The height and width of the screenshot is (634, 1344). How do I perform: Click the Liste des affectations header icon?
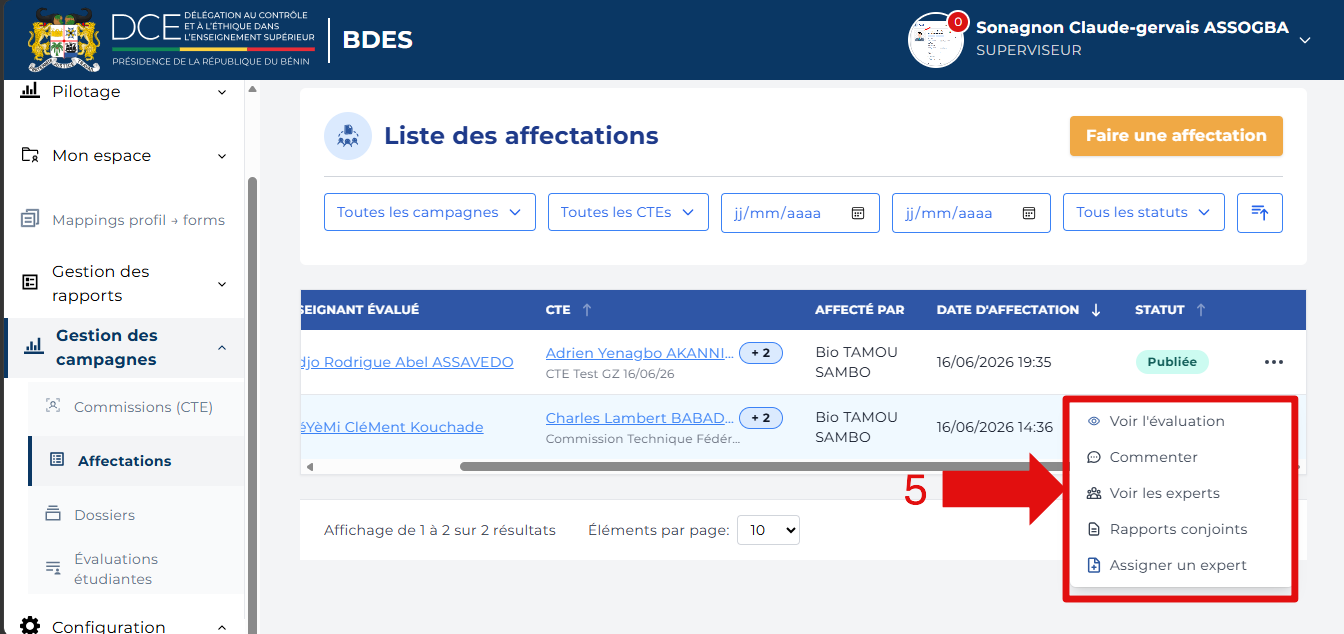click(x=348, y=136)
